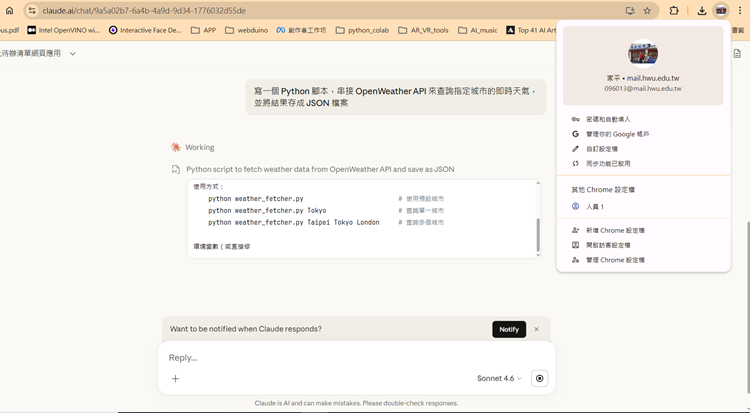The height and width of the screenshot is (413, 750).
Task: Select 密碼和自動填入 menu entry
Action: pos(607,119)
